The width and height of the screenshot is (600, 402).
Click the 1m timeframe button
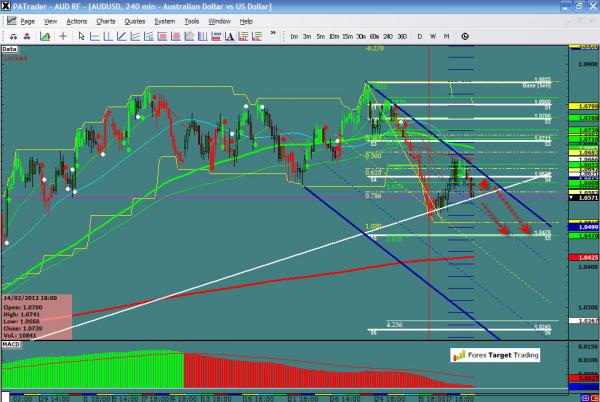[294, 36]
